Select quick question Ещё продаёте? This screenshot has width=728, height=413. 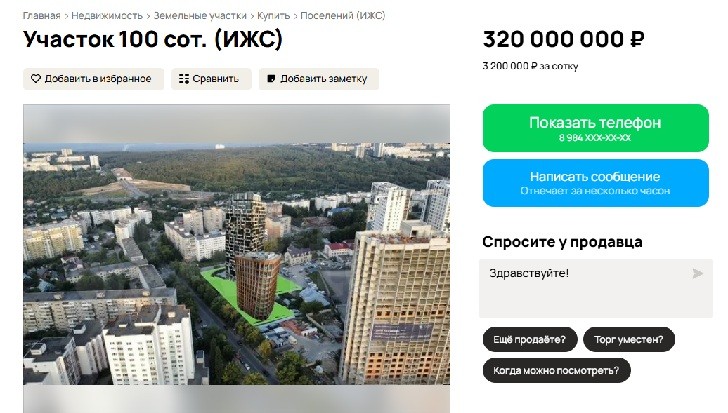click(530, 340)
